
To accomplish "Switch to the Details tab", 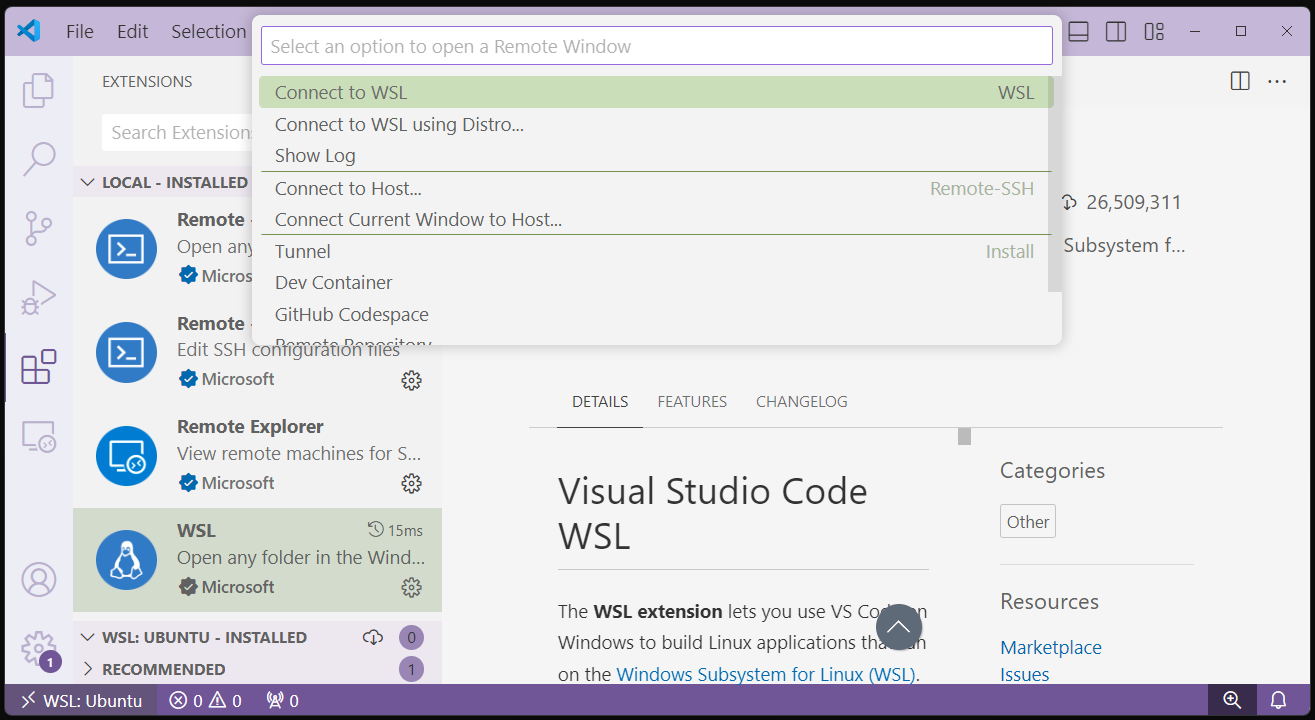I will click(x=600, y=401).
